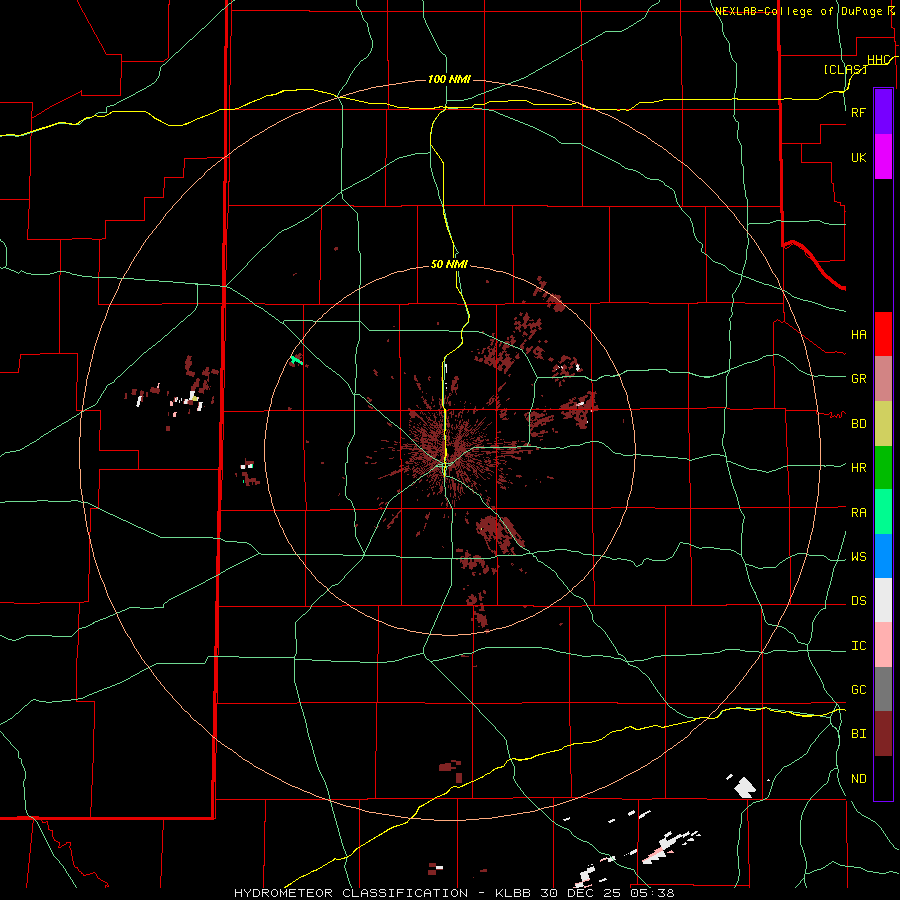Image resolution: width=900 pixels, height=900 pixels.
Task: Select the IC pink legend swatch
Action: (883, 645)
